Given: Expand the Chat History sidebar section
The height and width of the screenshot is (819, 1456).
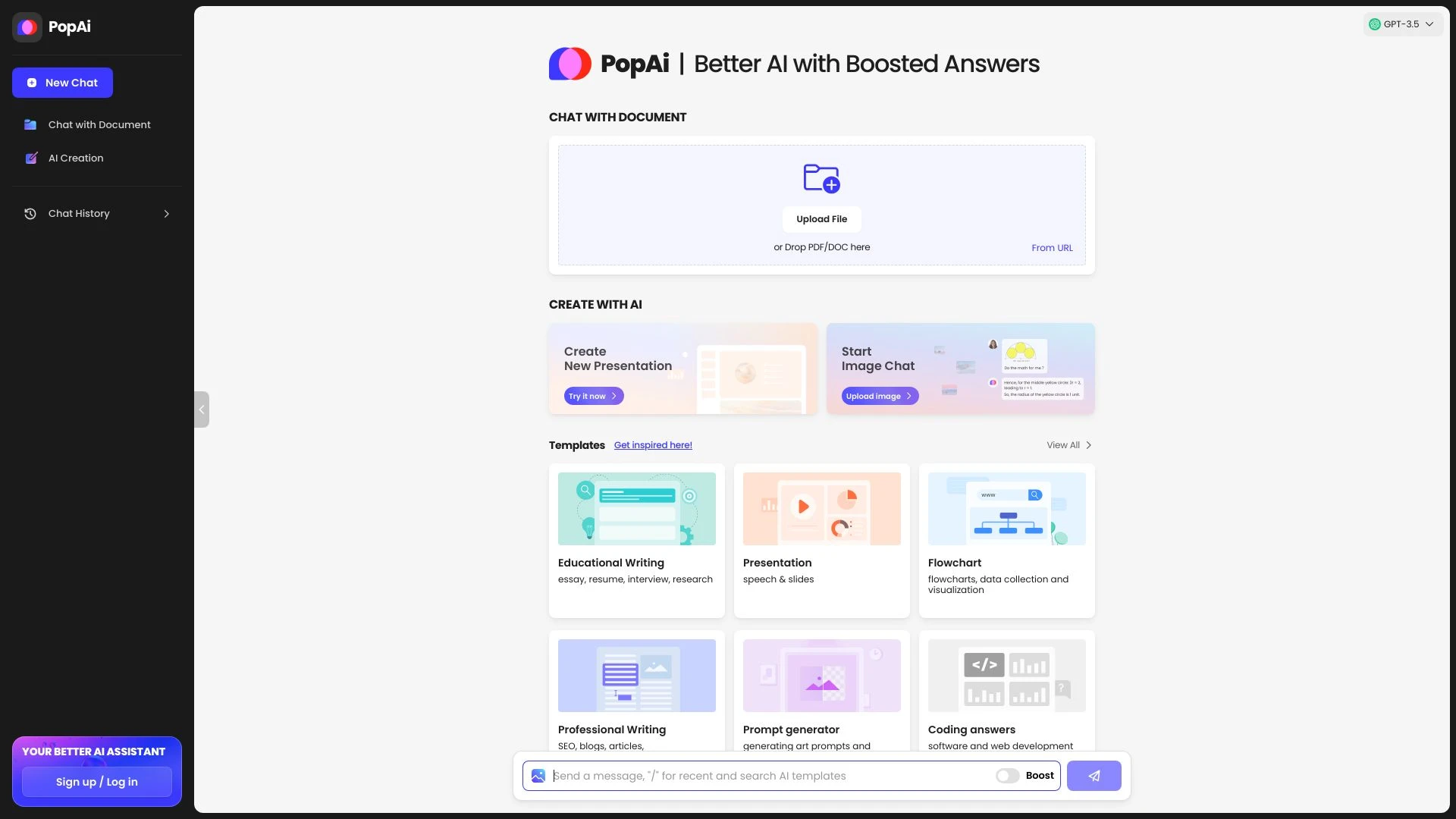Looking at the screenshot, I should tap(167, 213).
